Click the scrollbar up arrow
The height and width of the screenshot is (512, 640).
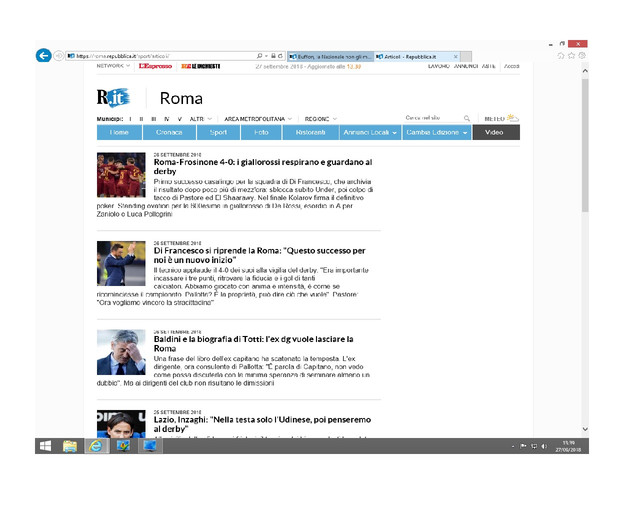(585, 71)
